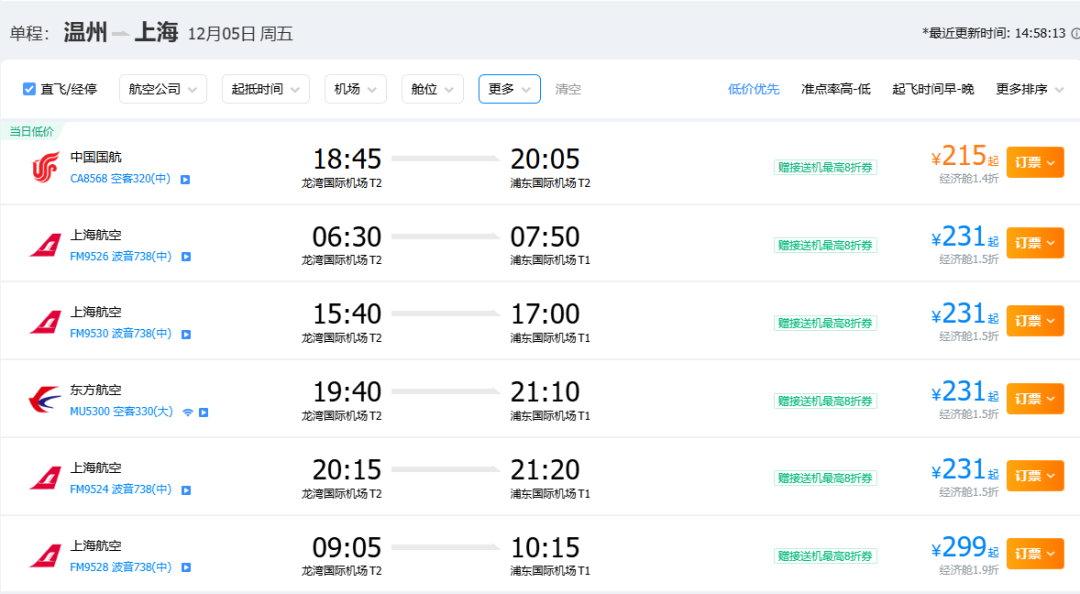
Task: Expand the 更多排序 sorting options
Action: click(1029, 89)
